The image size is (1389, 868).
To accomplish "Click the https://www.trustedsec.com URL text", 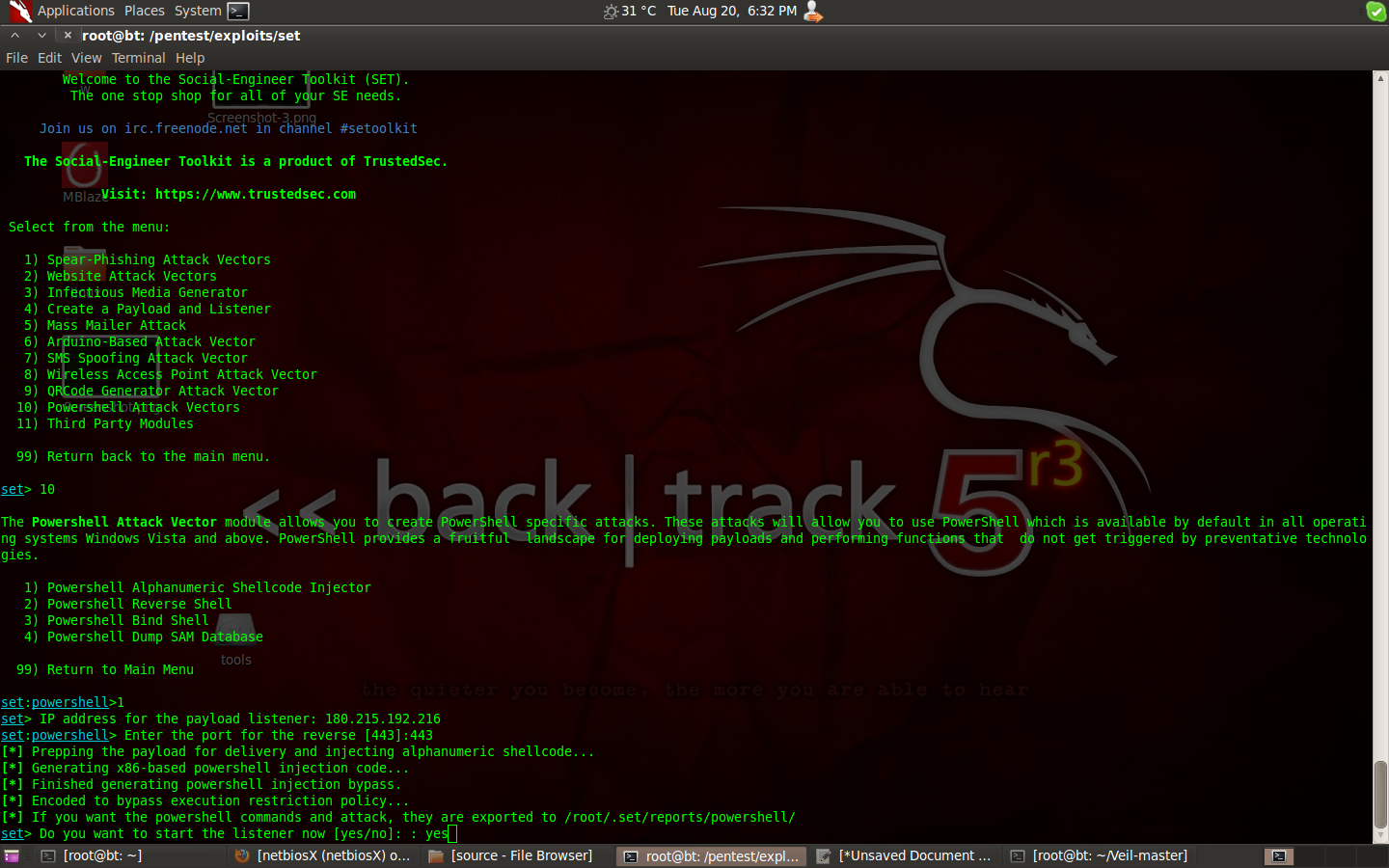I will point(256,194).
